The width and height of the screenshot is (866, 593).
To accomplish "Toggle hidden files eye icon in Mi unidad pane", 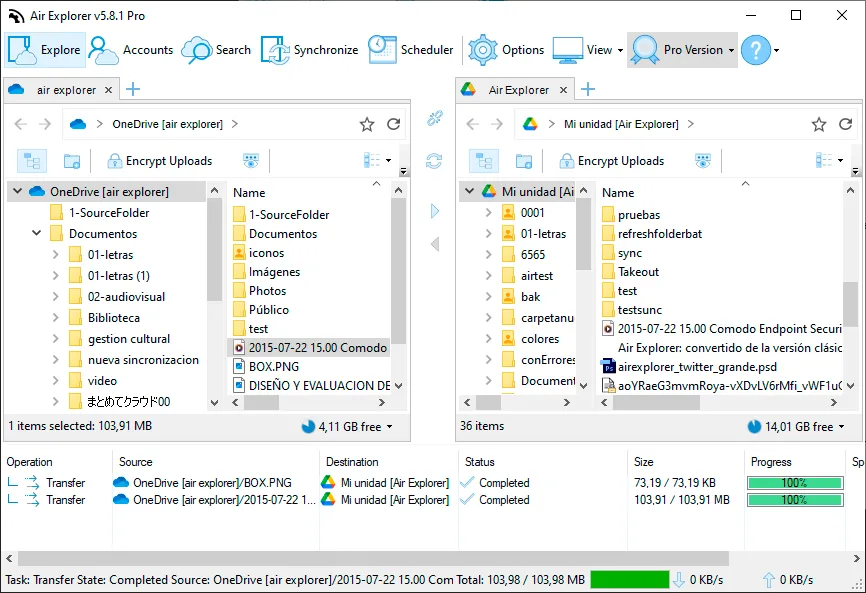I will 703,161.
